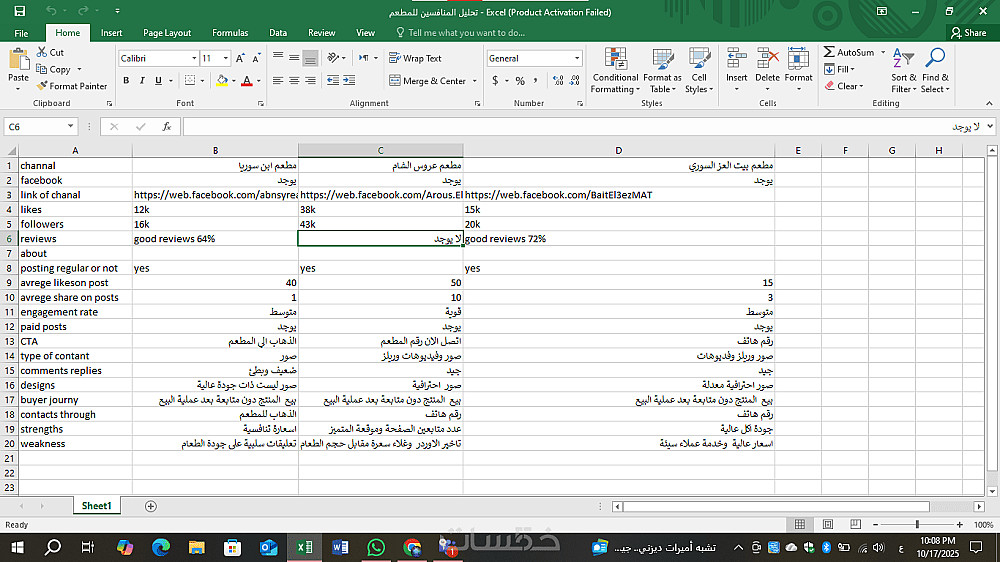
Task: Decrease font size with the smaller A
Action: click(x=256, y=58)
